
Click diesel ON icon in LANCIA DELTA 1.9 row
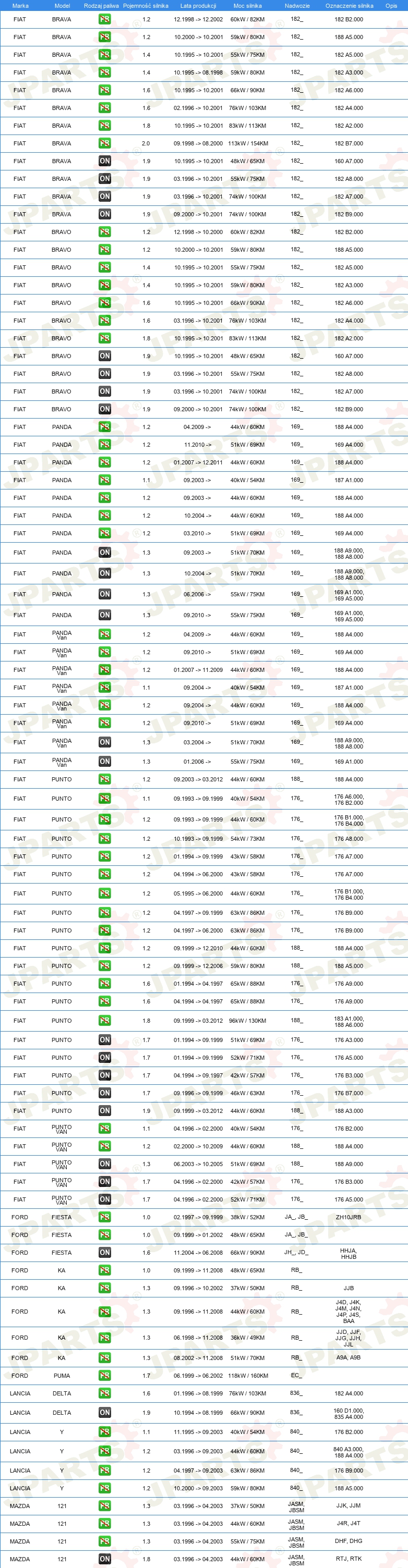click(x=105, y=1412)
